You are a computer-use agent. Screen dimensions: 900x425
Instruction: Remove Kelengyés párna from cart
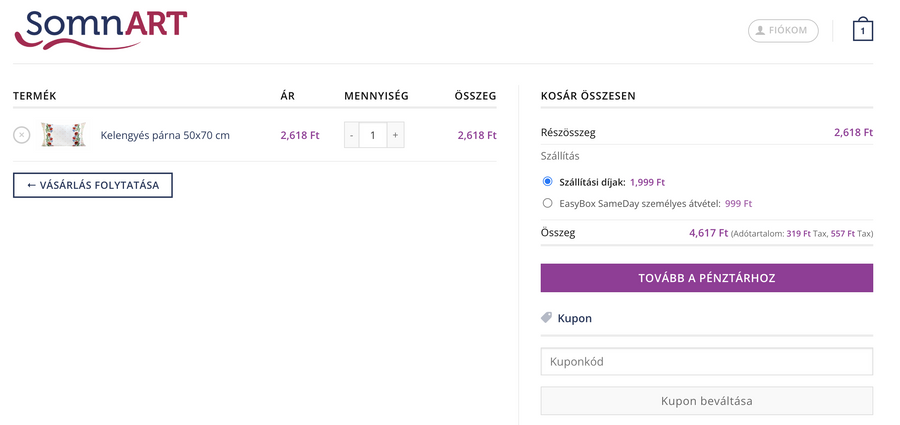22,135
